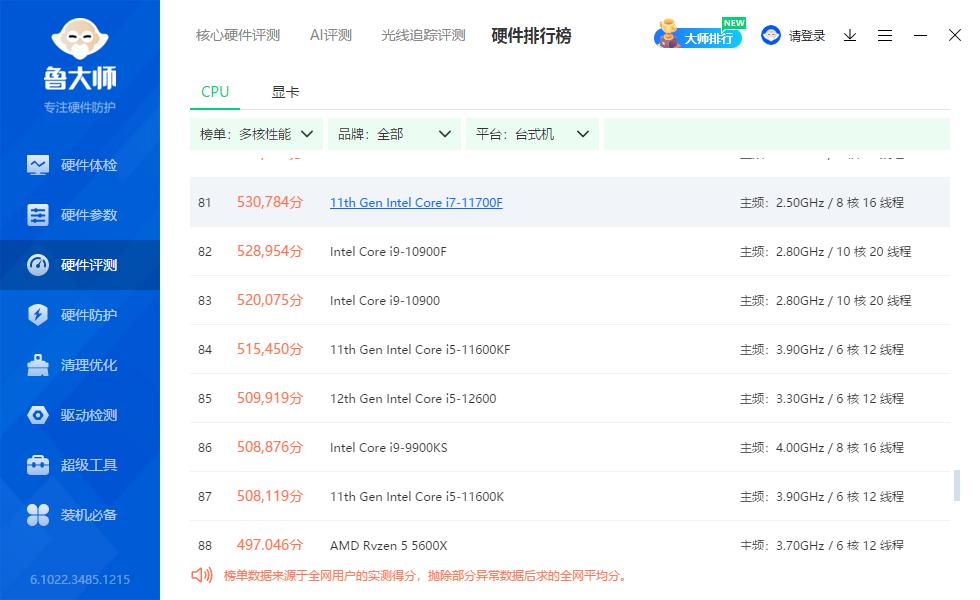Open the download arrow icon near 请登录
This screenshot has height=600, width=980.
tap(849, 35)
